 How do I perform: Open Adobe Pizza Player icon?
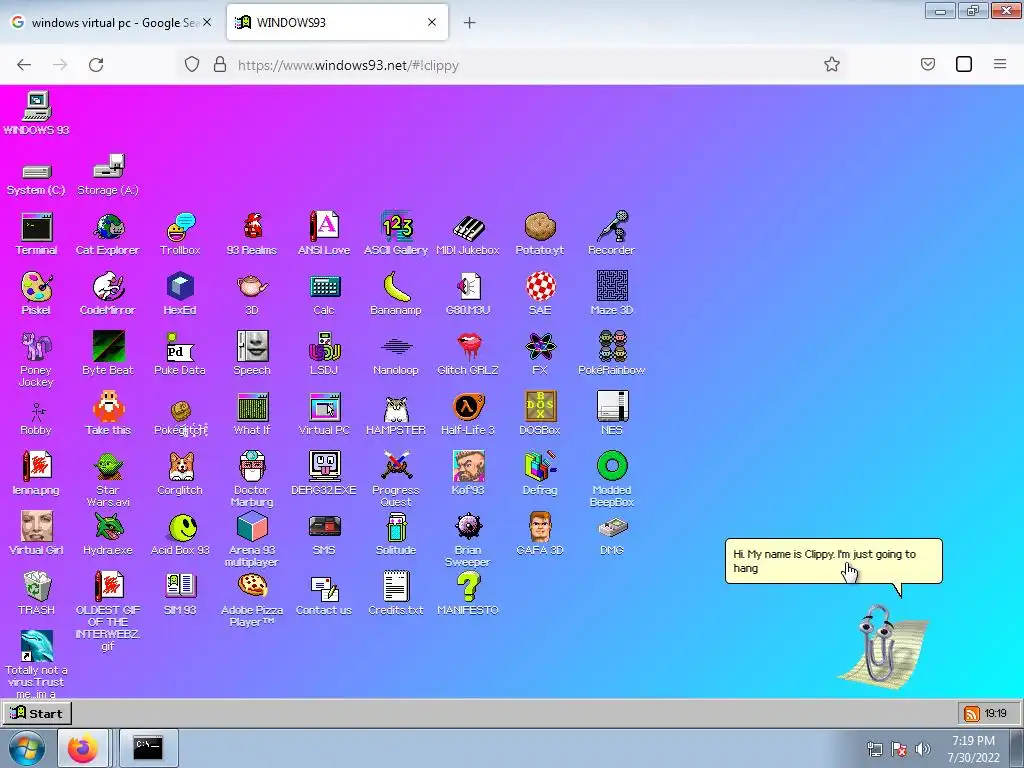pos(252,586)
